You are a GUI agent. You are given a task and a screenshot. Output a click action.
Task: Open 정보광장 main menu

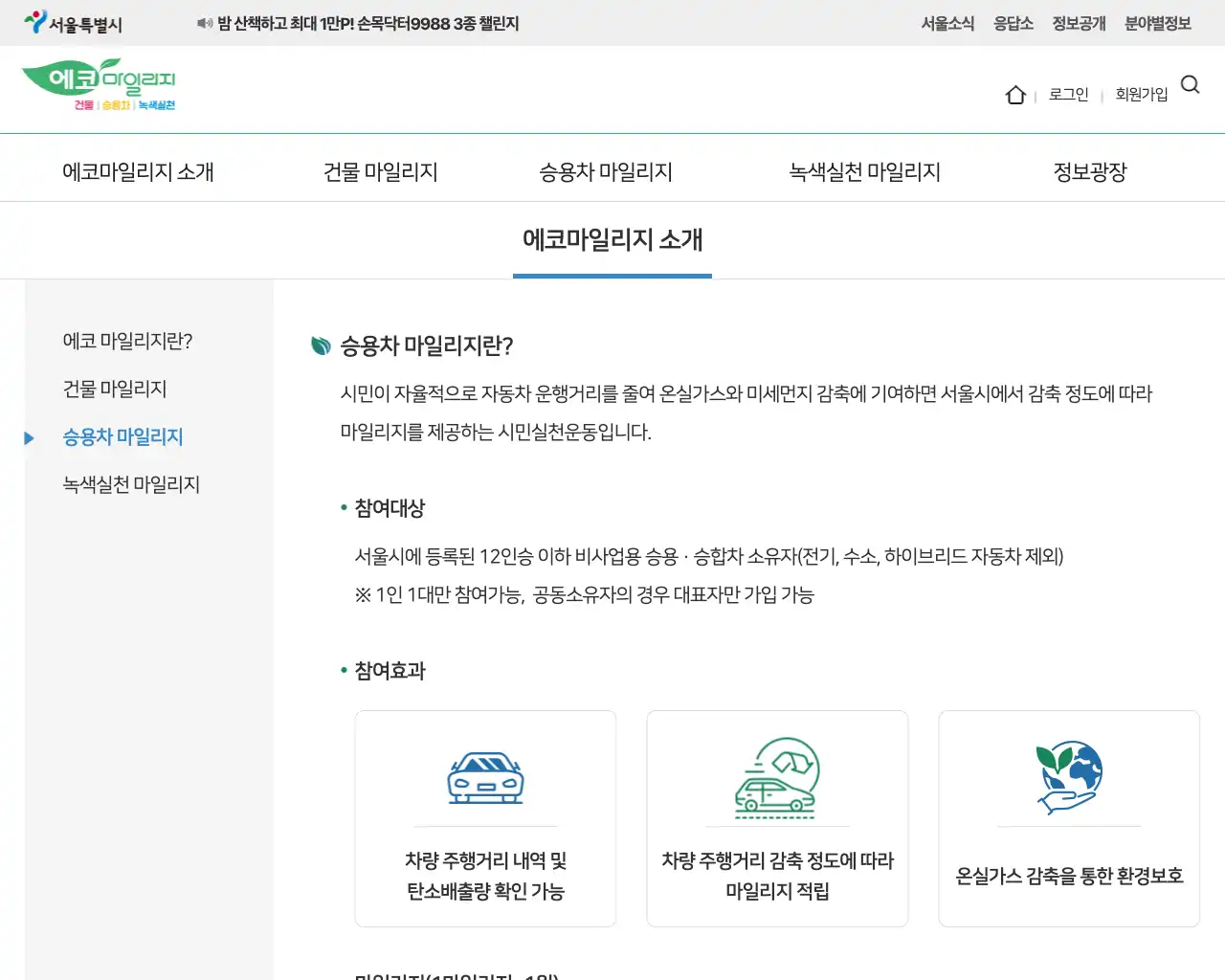point(1090,172)
